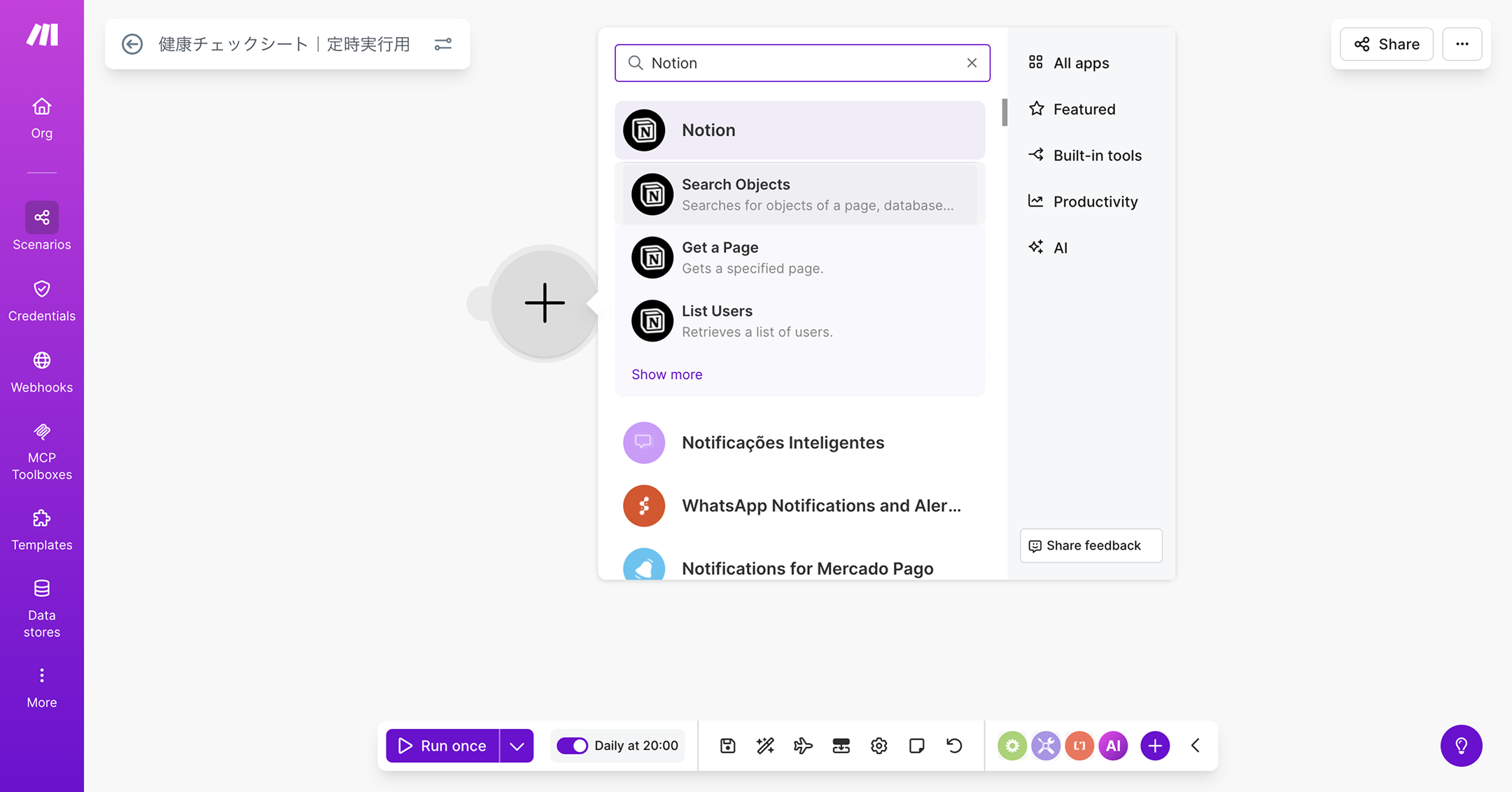Open the three-dot options menu near Share
The image size is (1512, 792).
tap(1462, 44)
